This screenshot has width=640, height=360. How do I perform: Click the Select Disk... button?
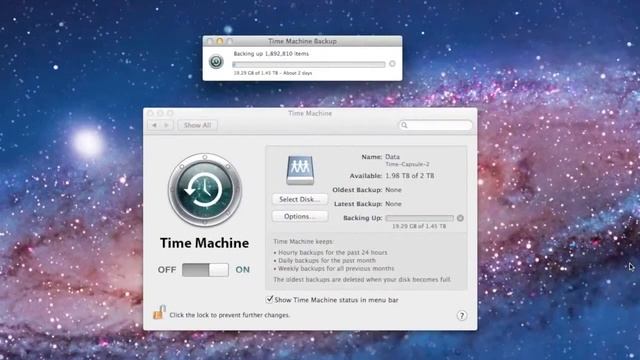tap(300, 199)
